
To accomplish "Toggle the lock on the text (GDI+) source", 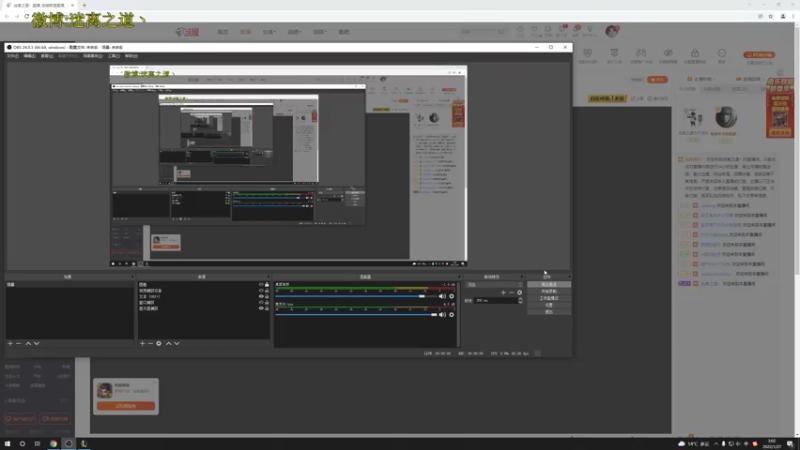I will [267, 296].
